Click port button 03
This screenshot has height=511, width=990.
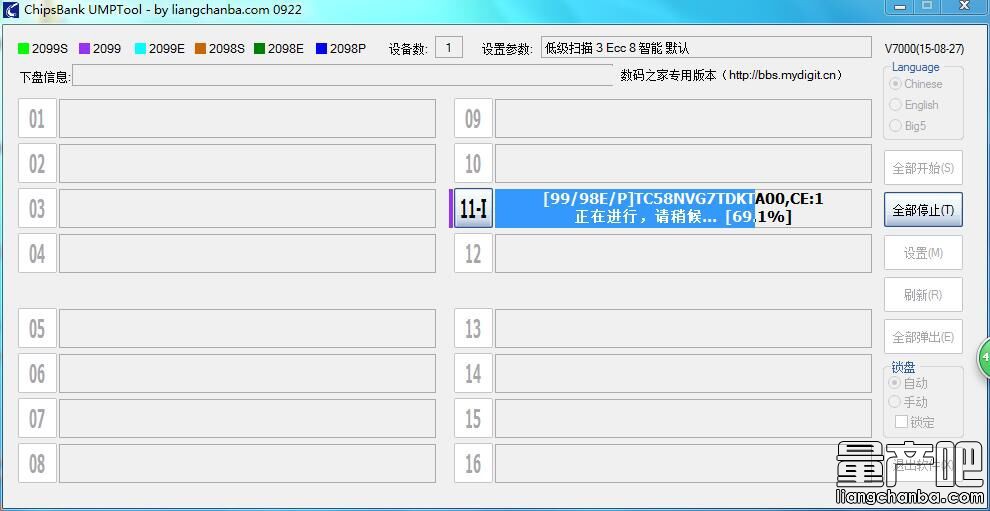(37, 208)
